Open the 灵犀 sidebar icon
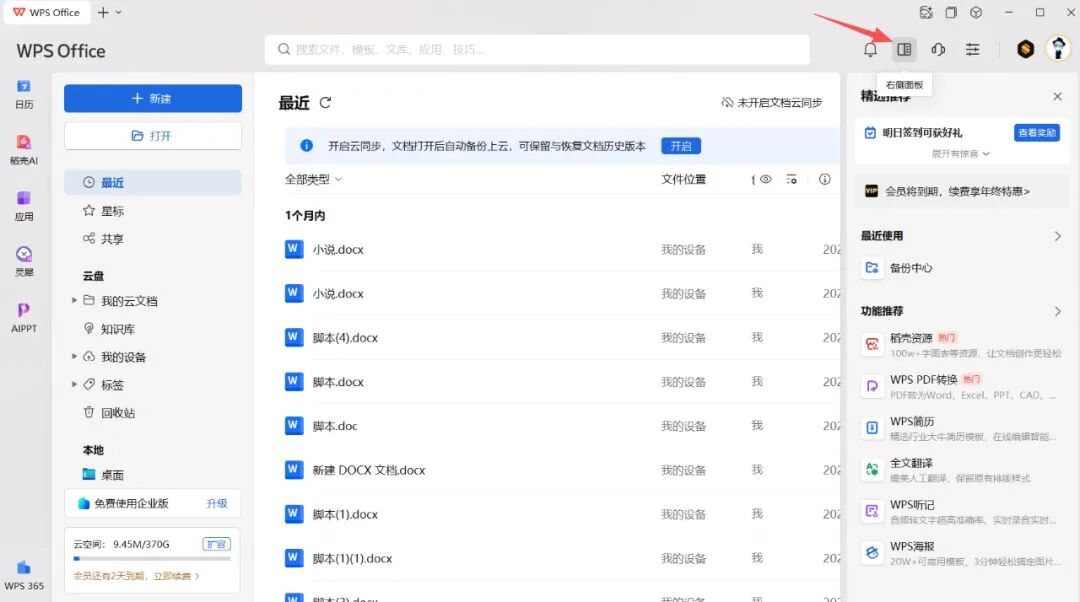This screenshot has width=1080, height=602. click(24, 262)
